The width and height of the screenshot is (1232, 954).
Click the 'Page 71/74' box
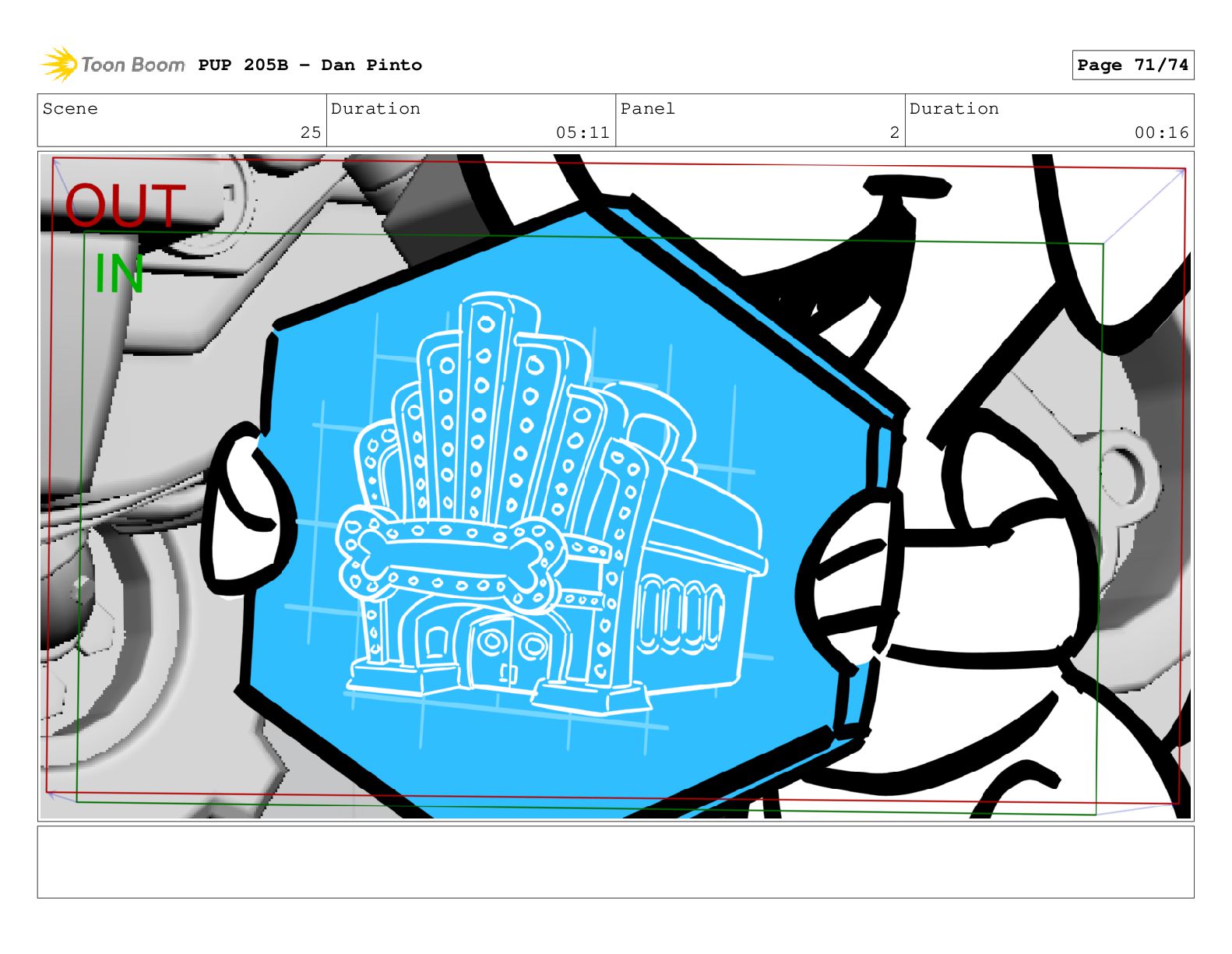point(1132,65)
